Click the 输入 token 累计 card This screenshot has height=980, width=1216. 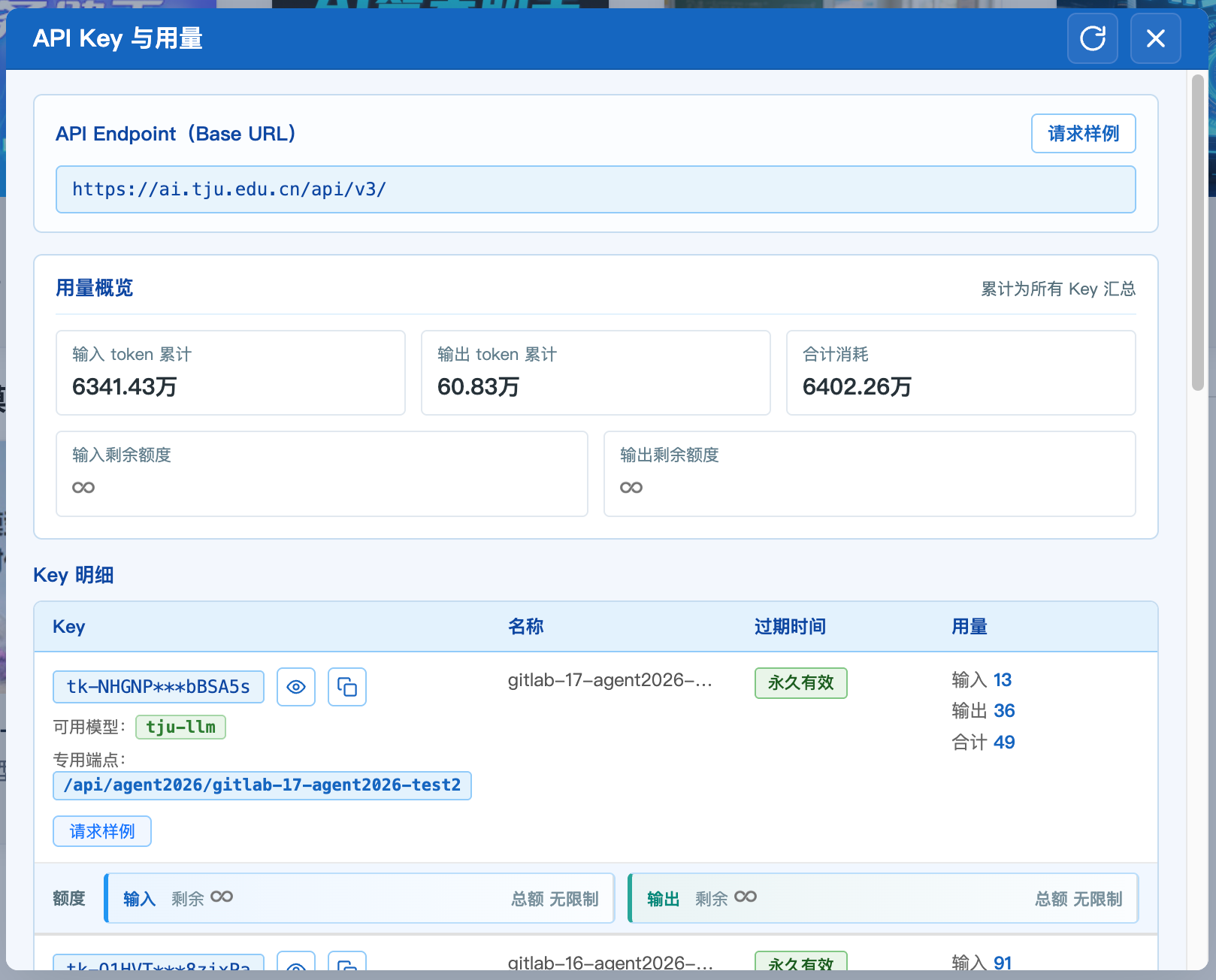pos(231,373)
